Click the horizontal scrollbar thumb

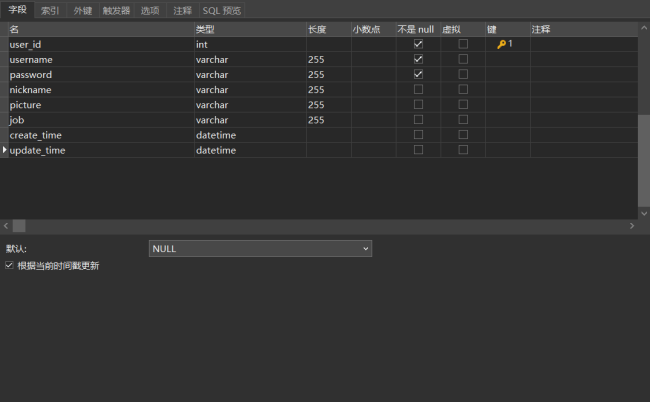point(19,226)
